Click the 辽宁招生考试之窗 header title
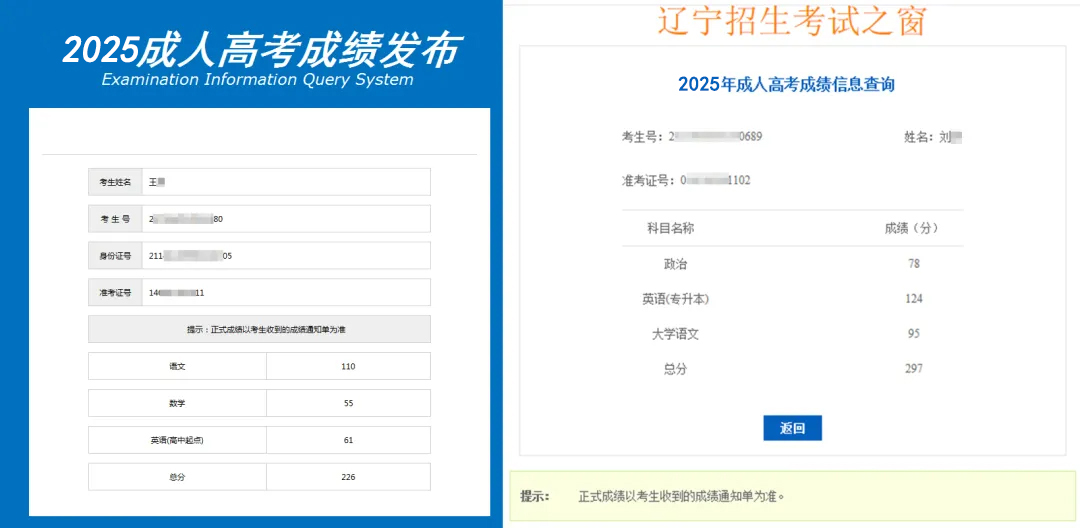 (x=791, y=20)
